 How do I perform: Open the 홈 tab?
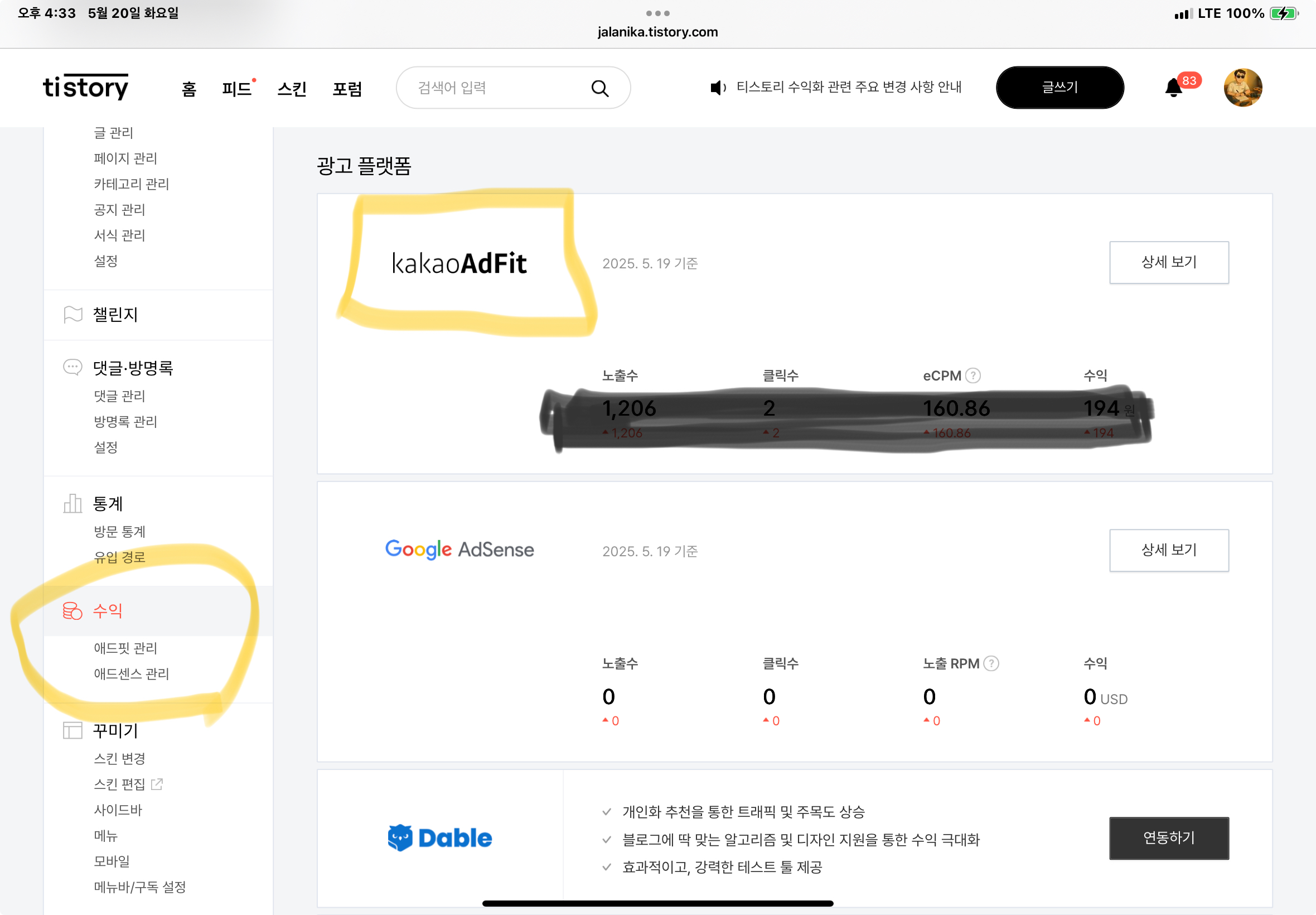(189, 89)
